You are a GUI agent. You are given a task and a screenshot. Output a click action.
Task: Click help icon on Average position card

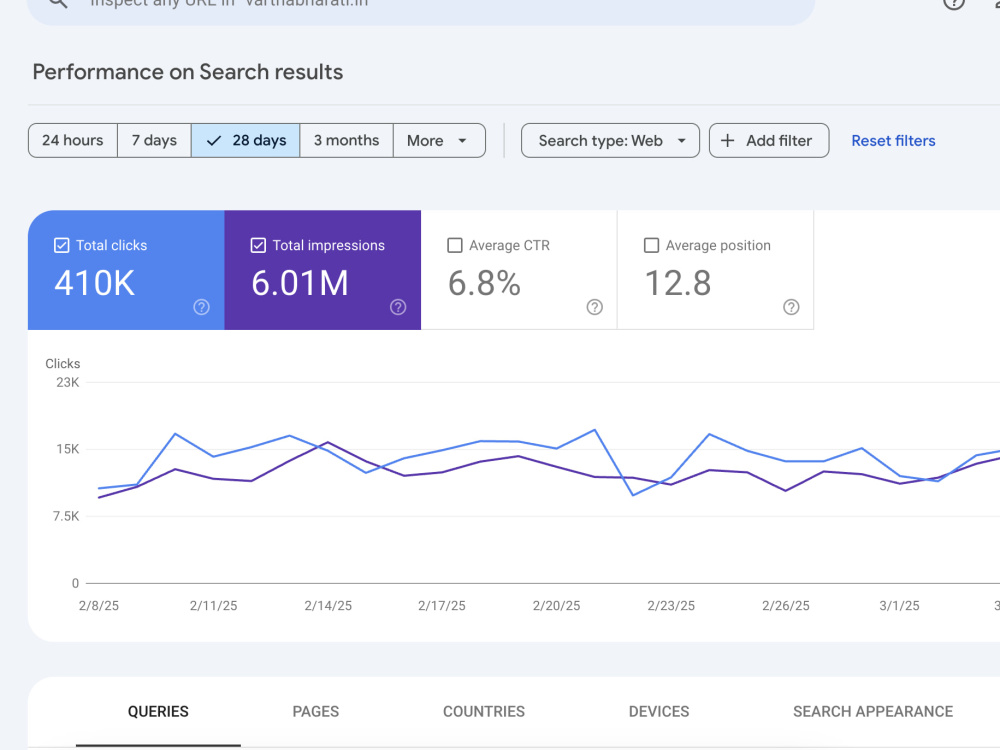click(x=791, y=307)
